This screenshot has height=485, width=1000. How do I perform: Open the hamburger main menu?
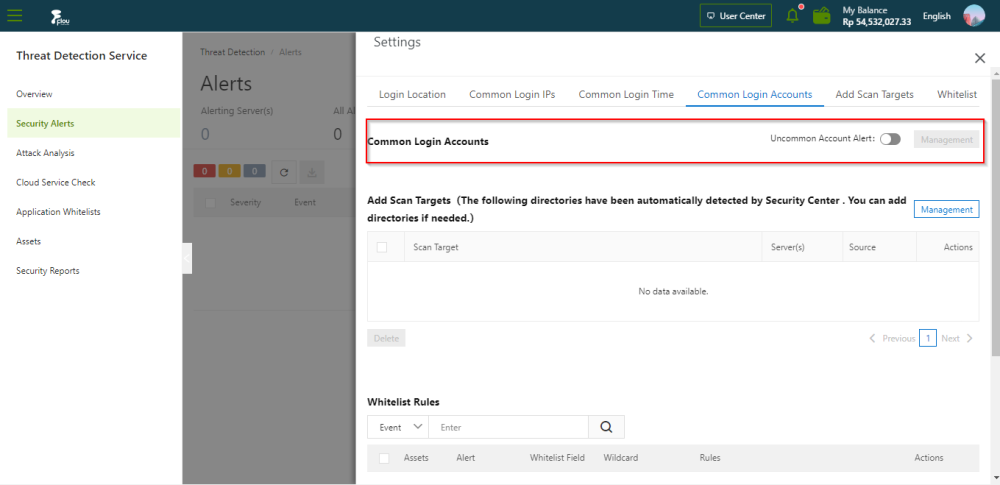(14, 16)
